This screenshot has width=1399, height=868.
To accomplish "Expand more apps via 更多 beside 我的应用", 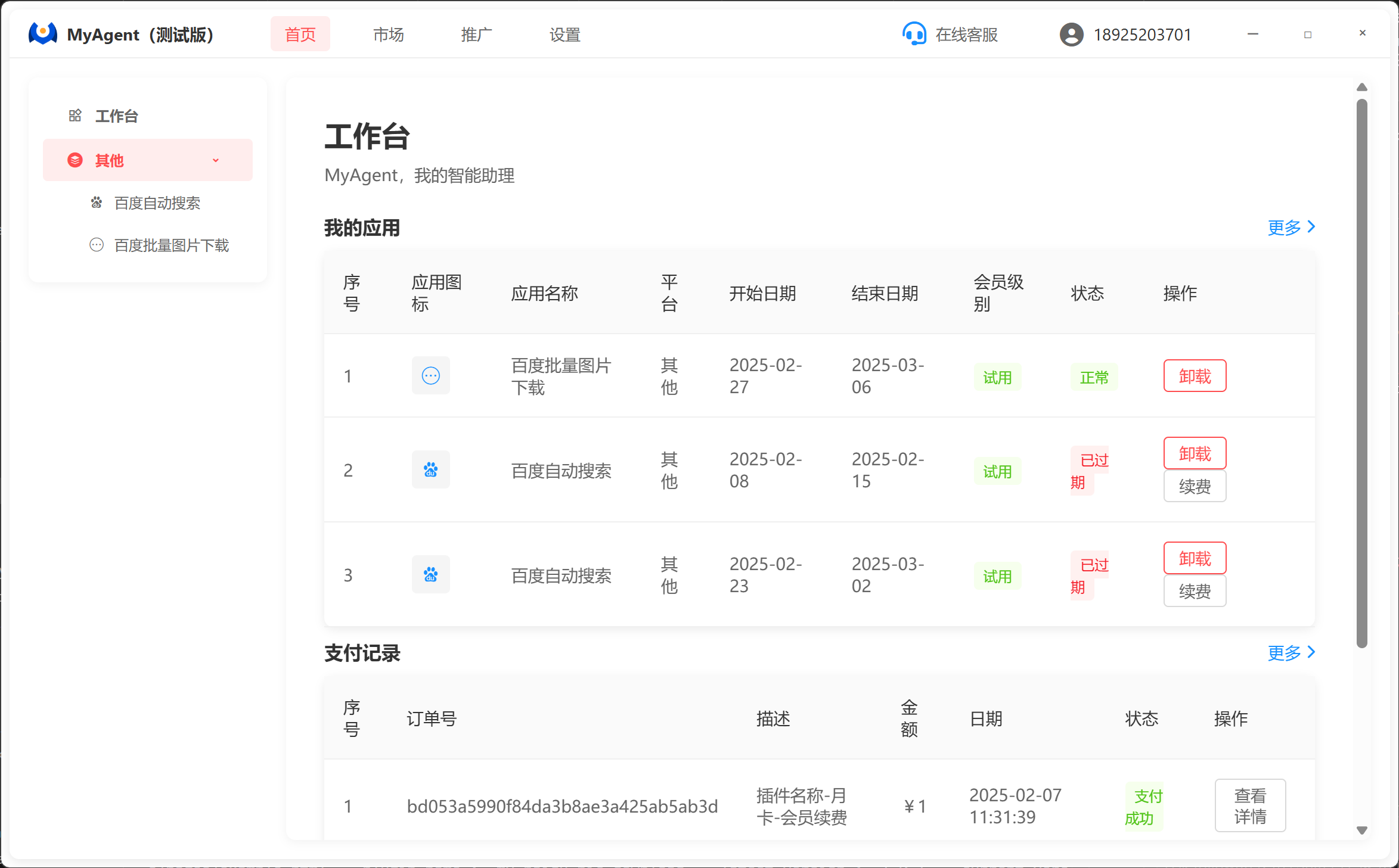I will coord(1291,227).
